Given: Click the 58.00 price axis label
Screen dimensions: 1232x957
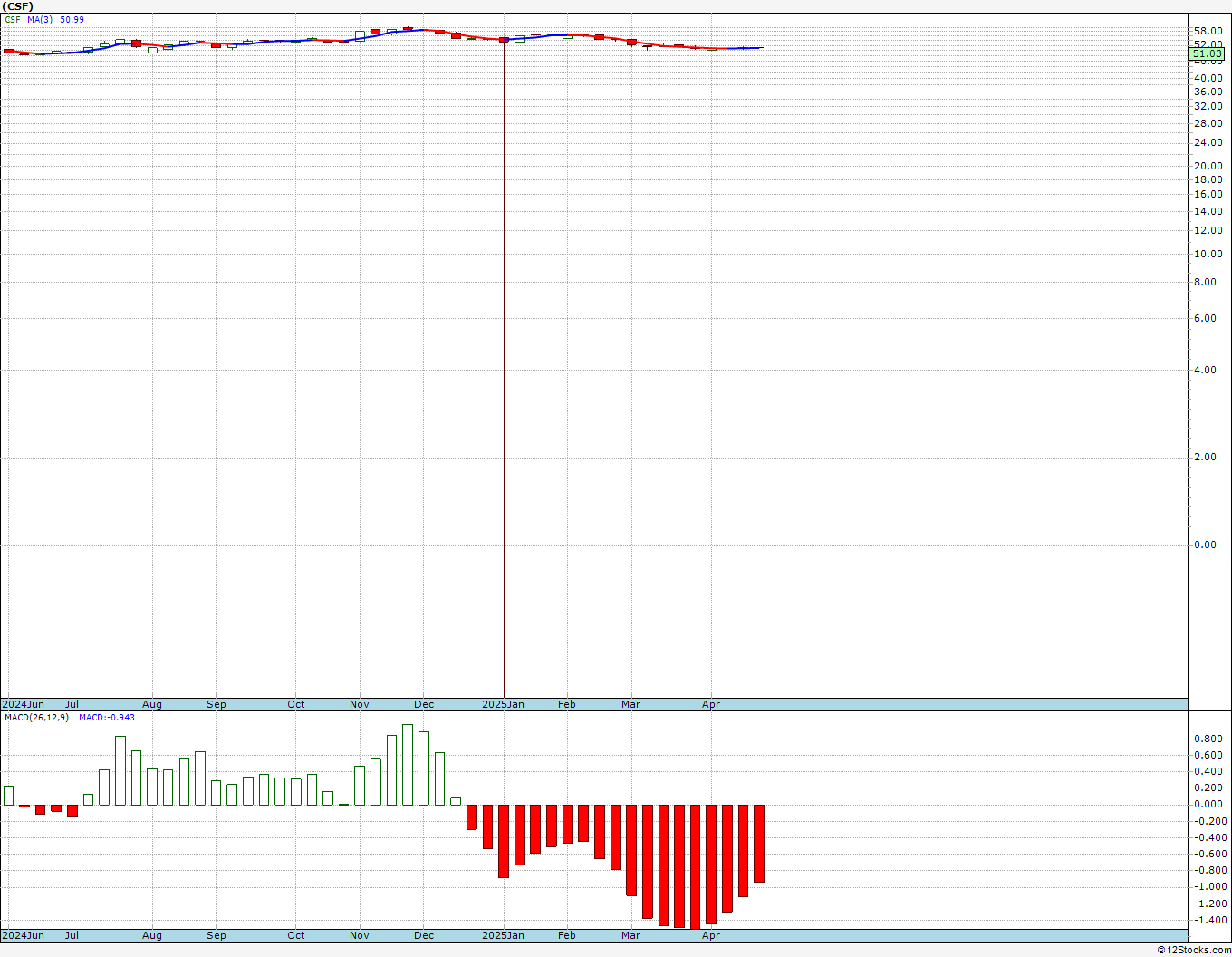Looking at the screenshot, I should (x=1208, y=31).
